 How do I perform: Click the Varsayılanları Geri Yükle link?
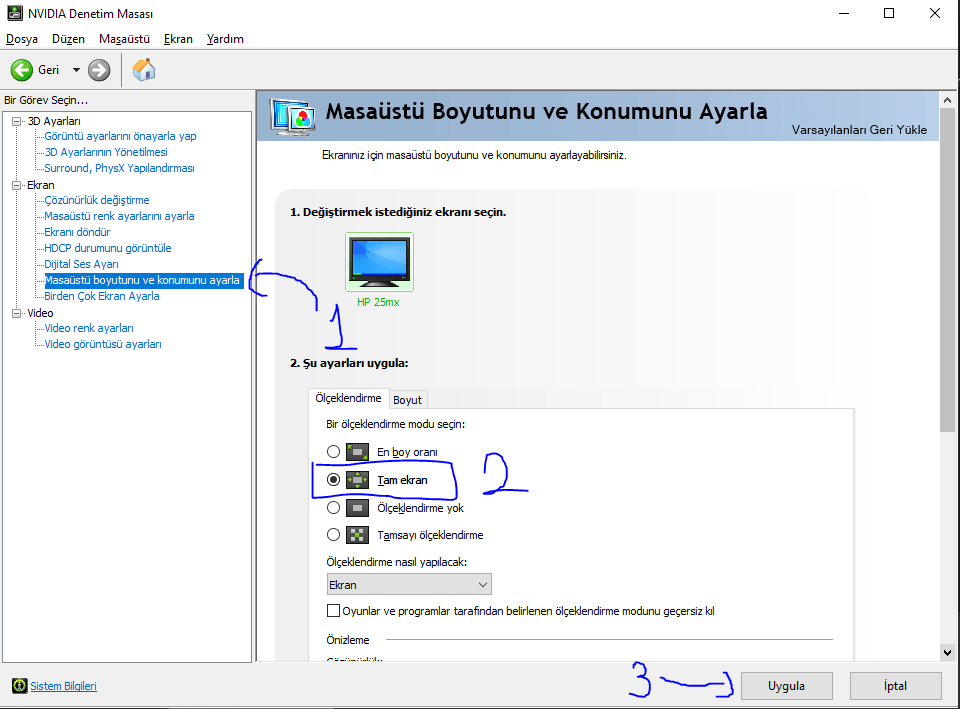(859, 130)
